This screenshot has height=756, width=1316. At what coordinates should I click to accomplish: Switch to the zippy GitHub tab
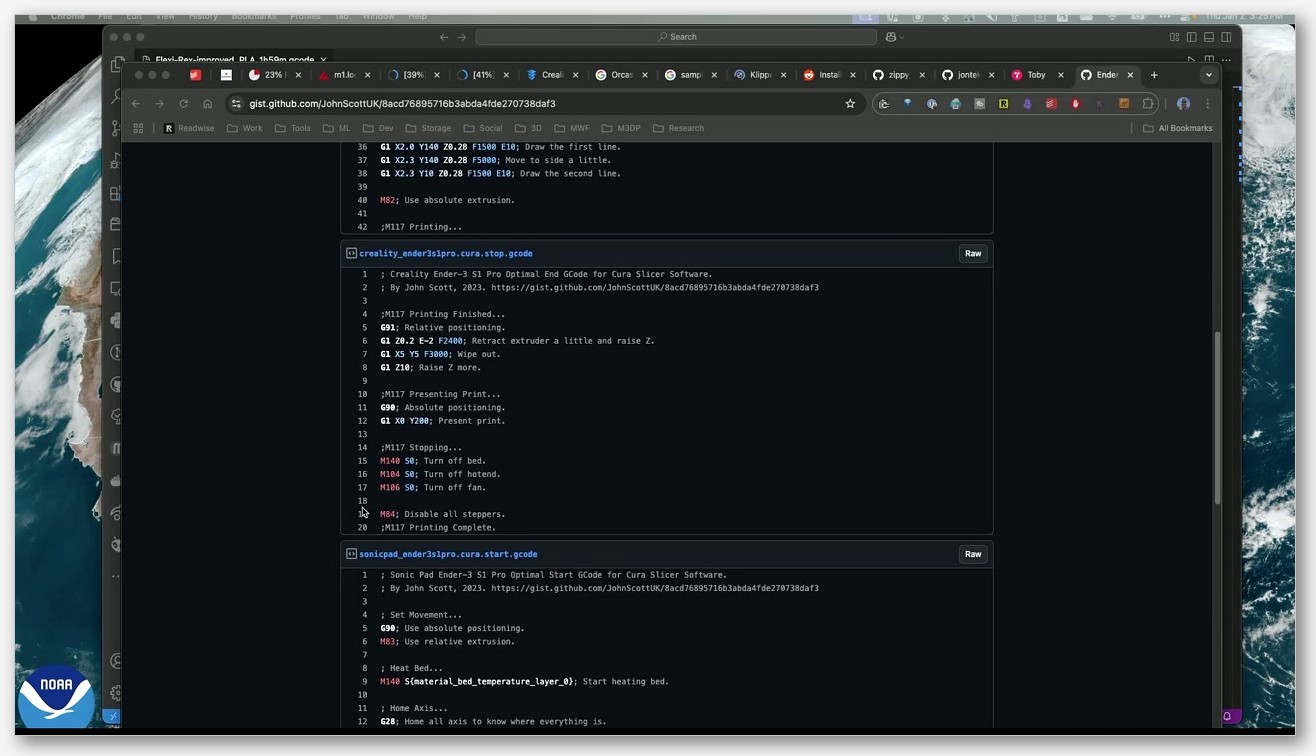pos(898,75)
